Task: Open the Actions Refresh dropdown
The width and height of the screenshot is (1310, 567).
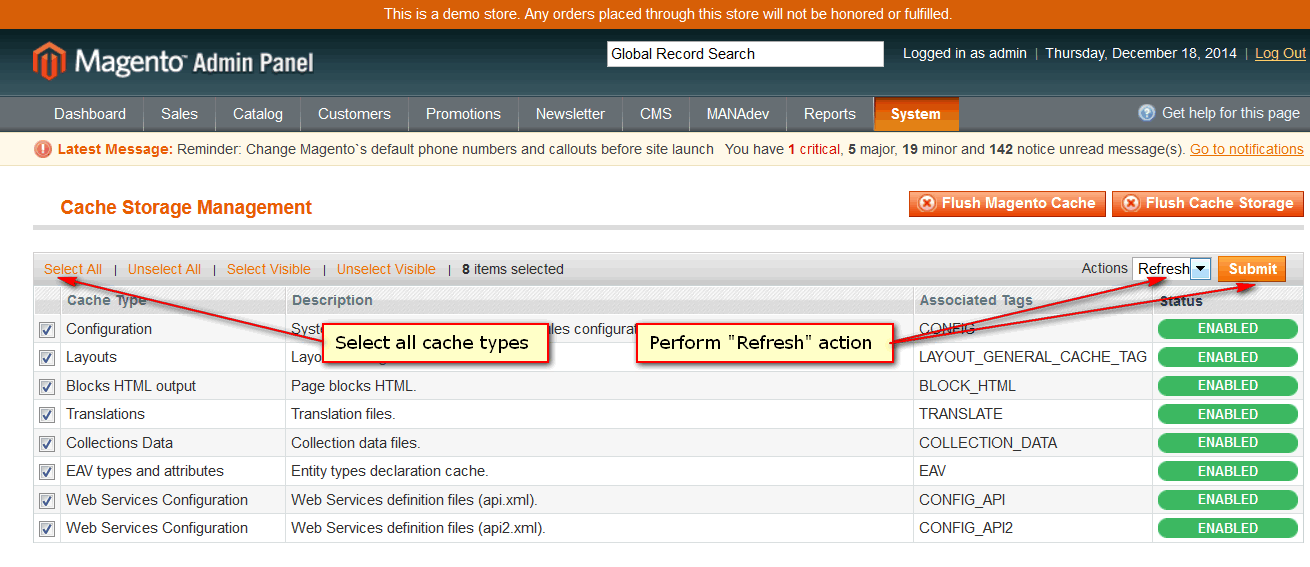Action: point(1172,269)
